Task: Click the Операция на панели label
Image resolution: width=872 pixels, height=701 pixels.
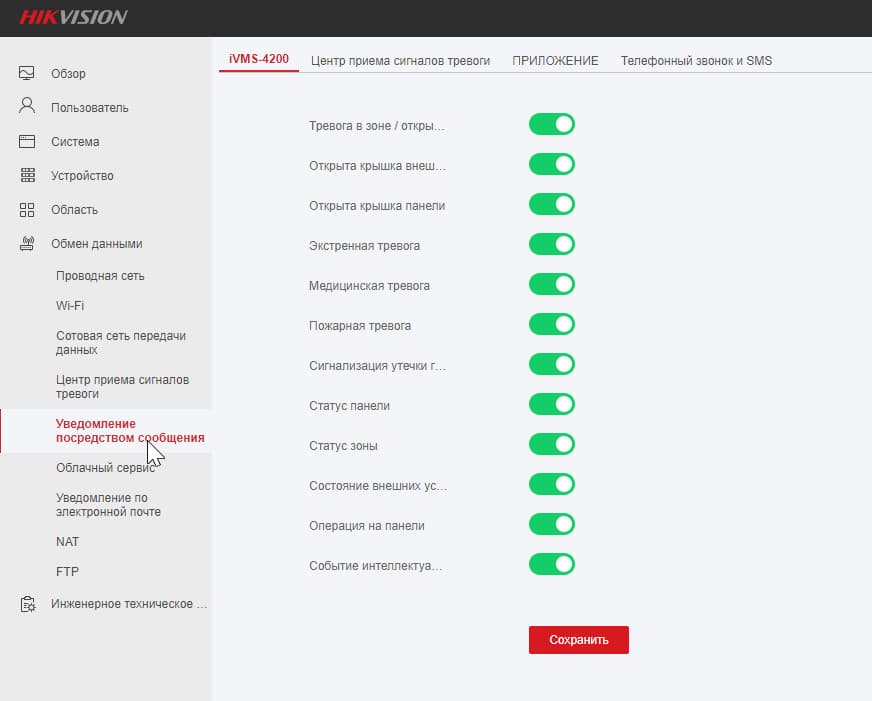Action: [x=366, y=526]
